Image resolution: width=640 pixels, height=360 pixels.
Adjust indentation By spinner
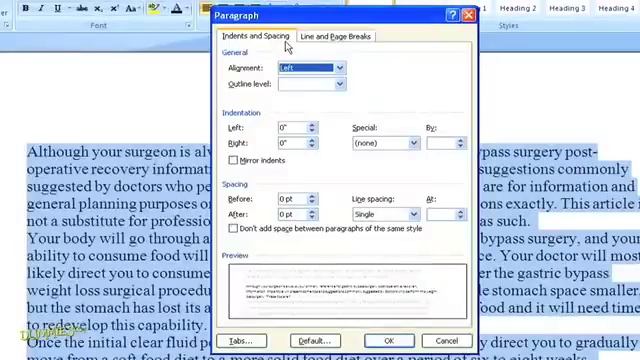coord(461,143)
